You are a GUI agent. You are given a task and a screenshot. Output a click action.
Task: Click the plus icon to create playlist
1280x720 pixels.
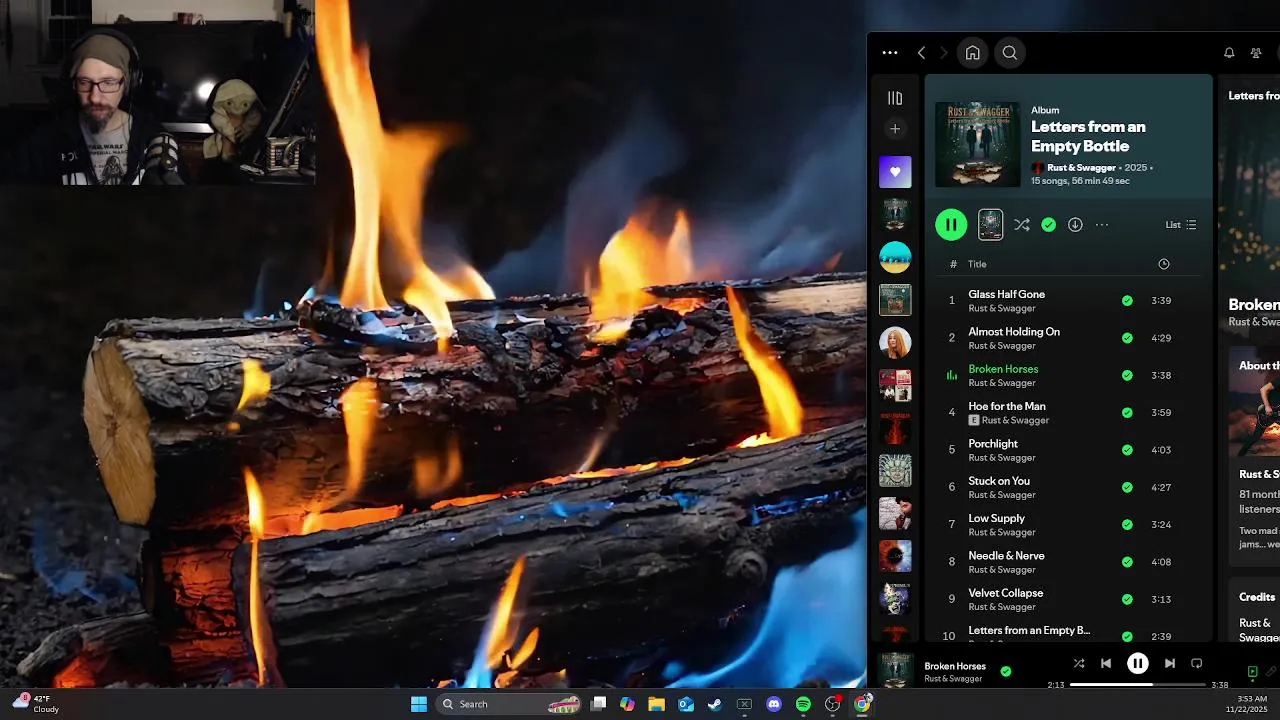[895, 129]
